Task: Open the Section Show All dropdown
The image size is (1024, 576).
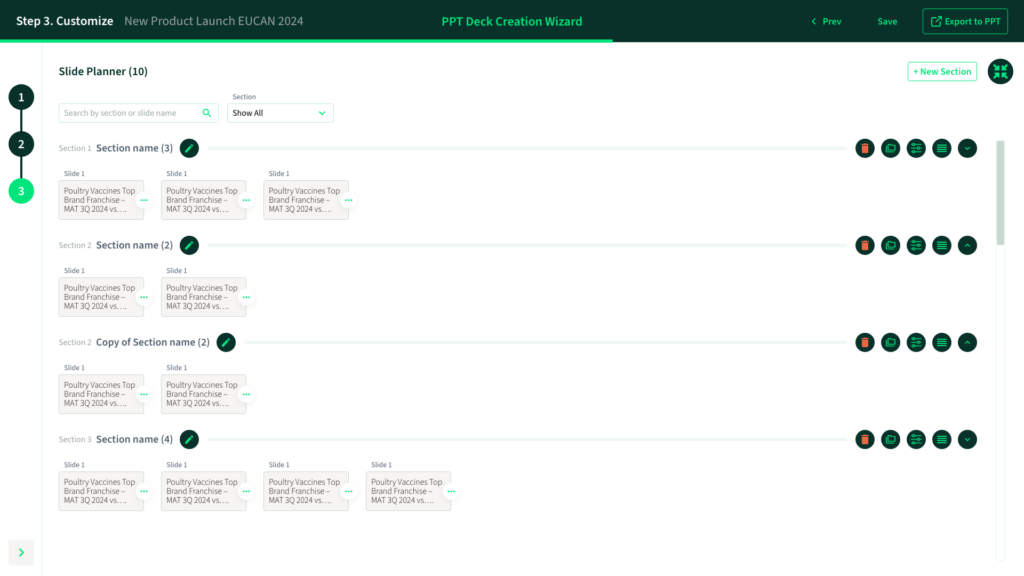Action: (280, 113)
